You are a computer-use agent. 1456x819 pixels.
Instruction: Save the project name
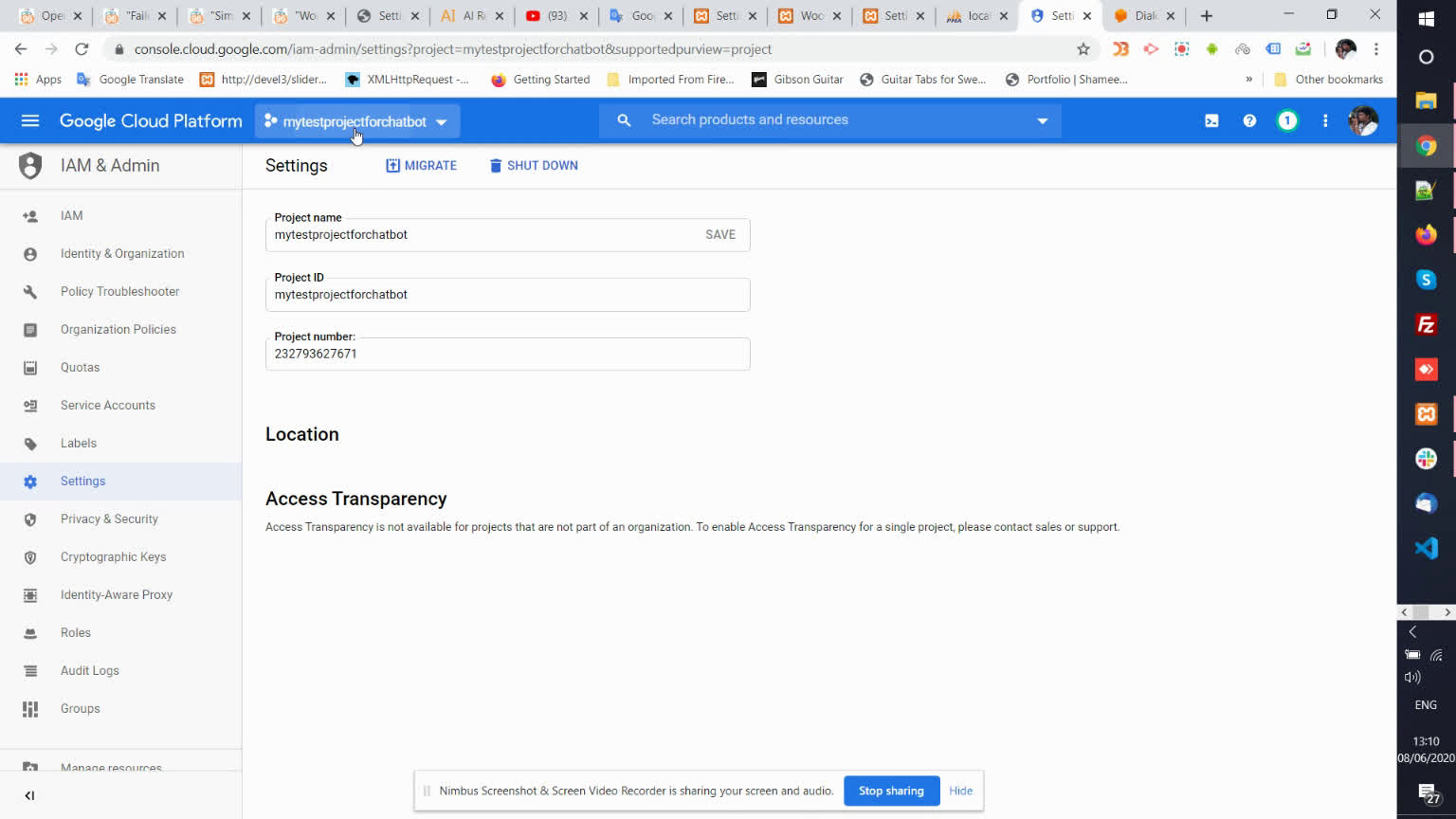coord(720,235)
